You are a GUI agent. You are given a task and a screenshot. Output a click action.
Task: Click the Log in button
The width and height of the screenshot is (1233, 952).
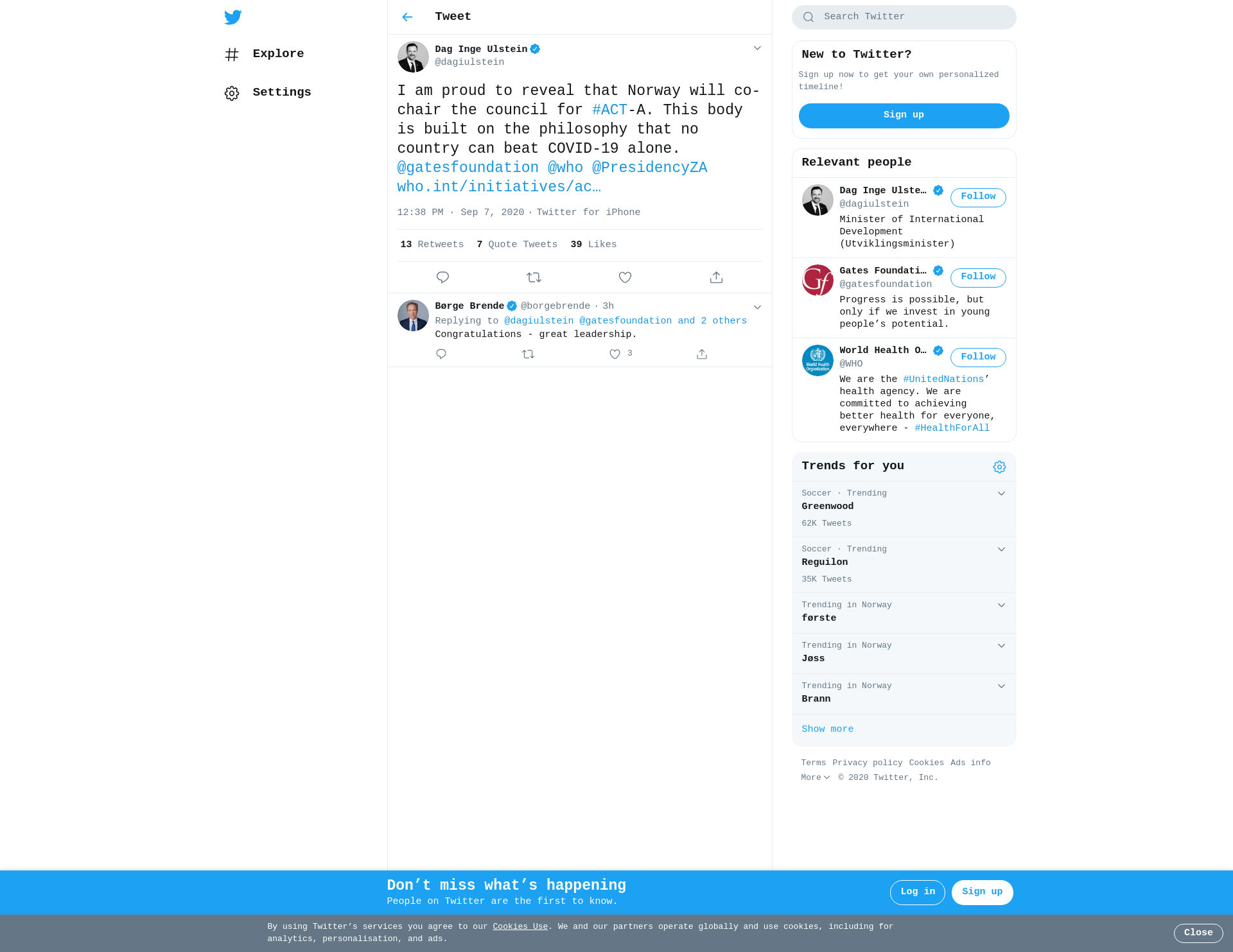click(x=917, y=892)
